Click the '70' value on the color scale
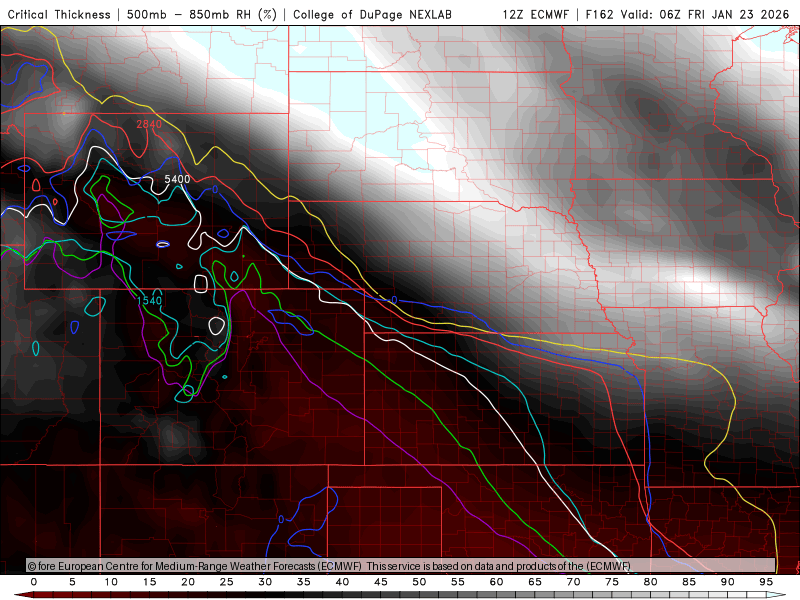The image size is (800, 600). [x=573, y=582]
